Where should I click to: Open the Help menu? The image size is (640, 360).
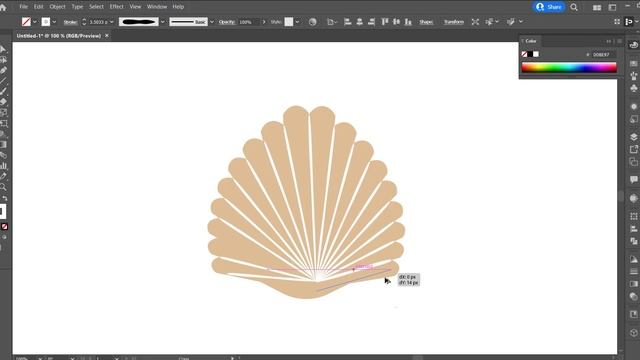point(178,7)
